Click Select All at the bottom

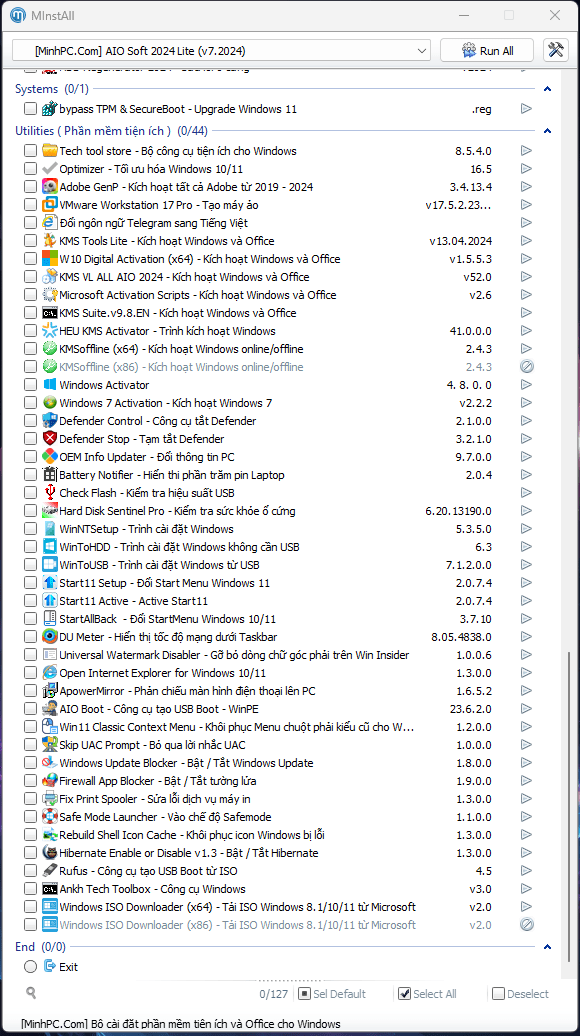coord(428,994)
